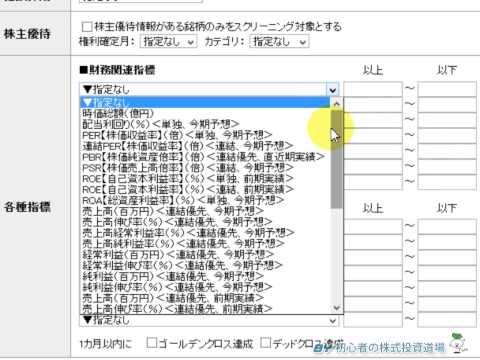Select 売上高伸び率(%)<連結優先、今期予想>

point(205,222)
